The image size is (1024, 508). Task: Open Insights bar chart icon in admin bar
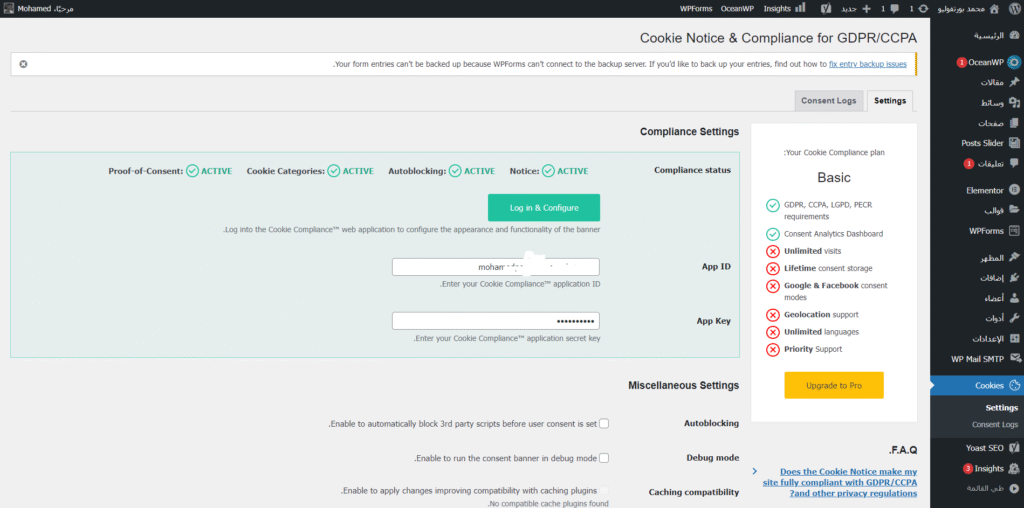(800, 8)
